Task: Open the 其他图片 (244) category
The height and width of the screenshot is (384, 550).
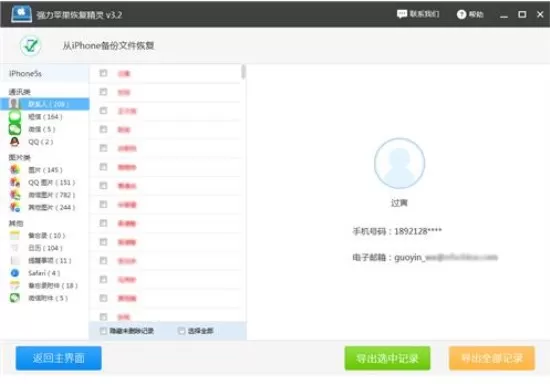Action: [x=51, y=207]
